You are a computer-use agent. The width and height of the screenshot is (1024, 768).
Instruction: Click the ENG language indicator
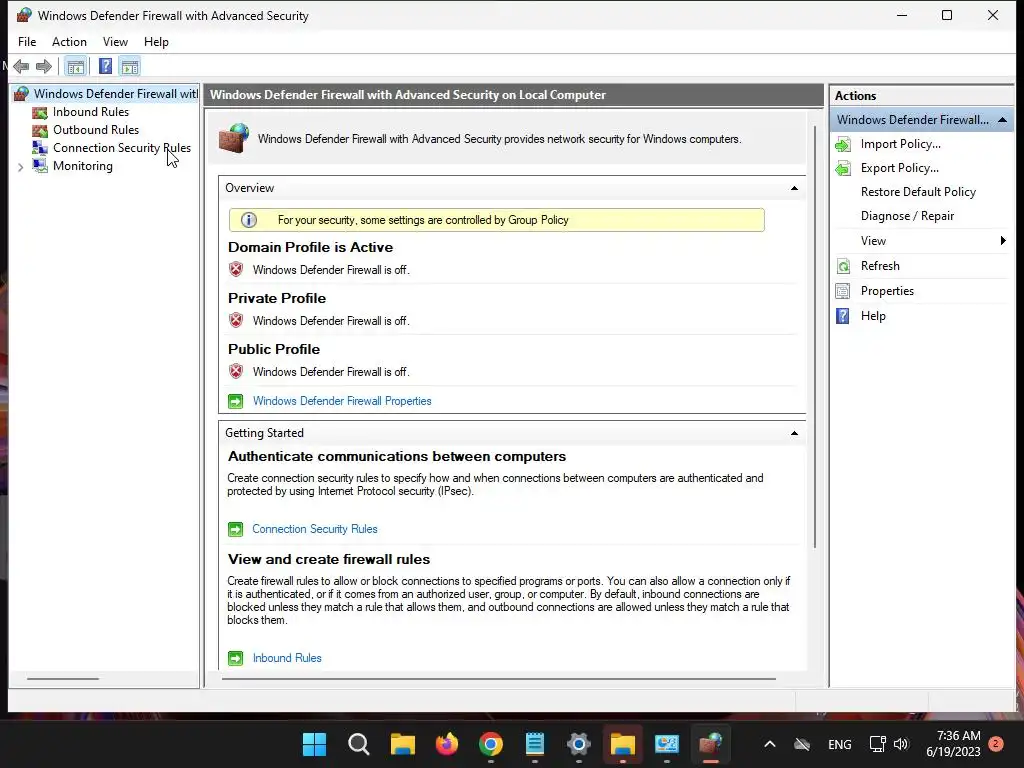pos(839,744)
